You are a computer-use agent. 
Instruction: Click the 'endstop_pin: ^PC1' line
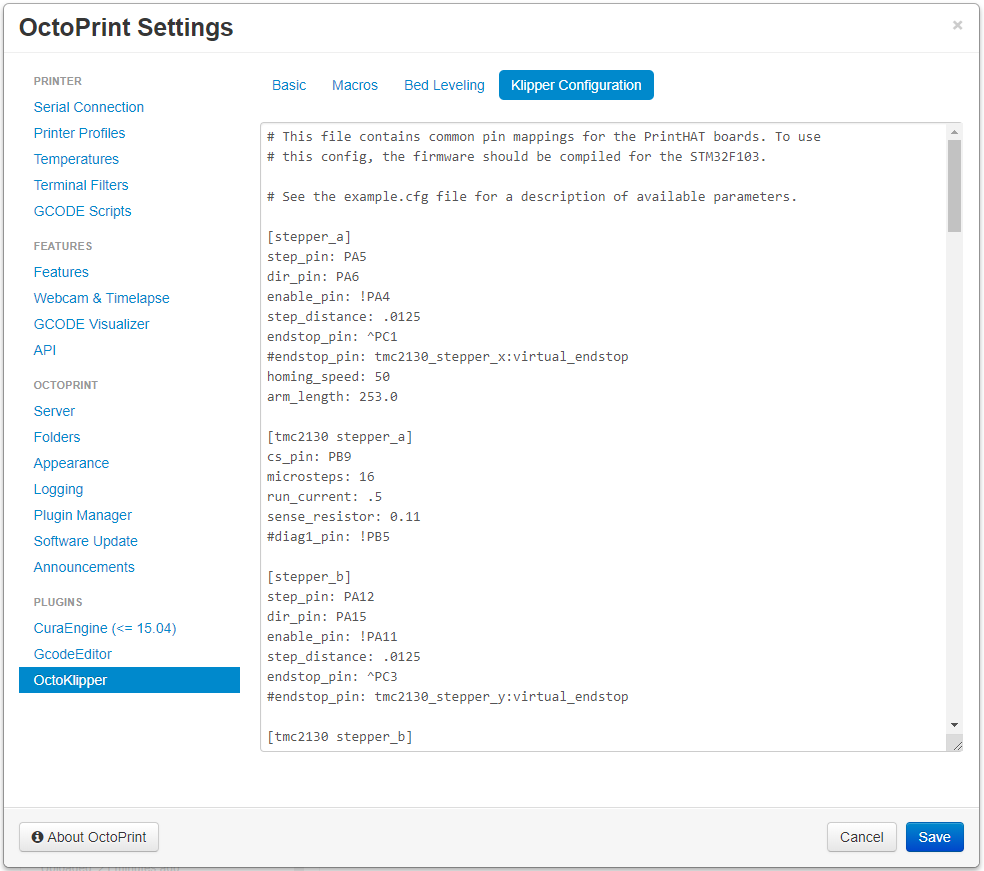pos(332,337)
